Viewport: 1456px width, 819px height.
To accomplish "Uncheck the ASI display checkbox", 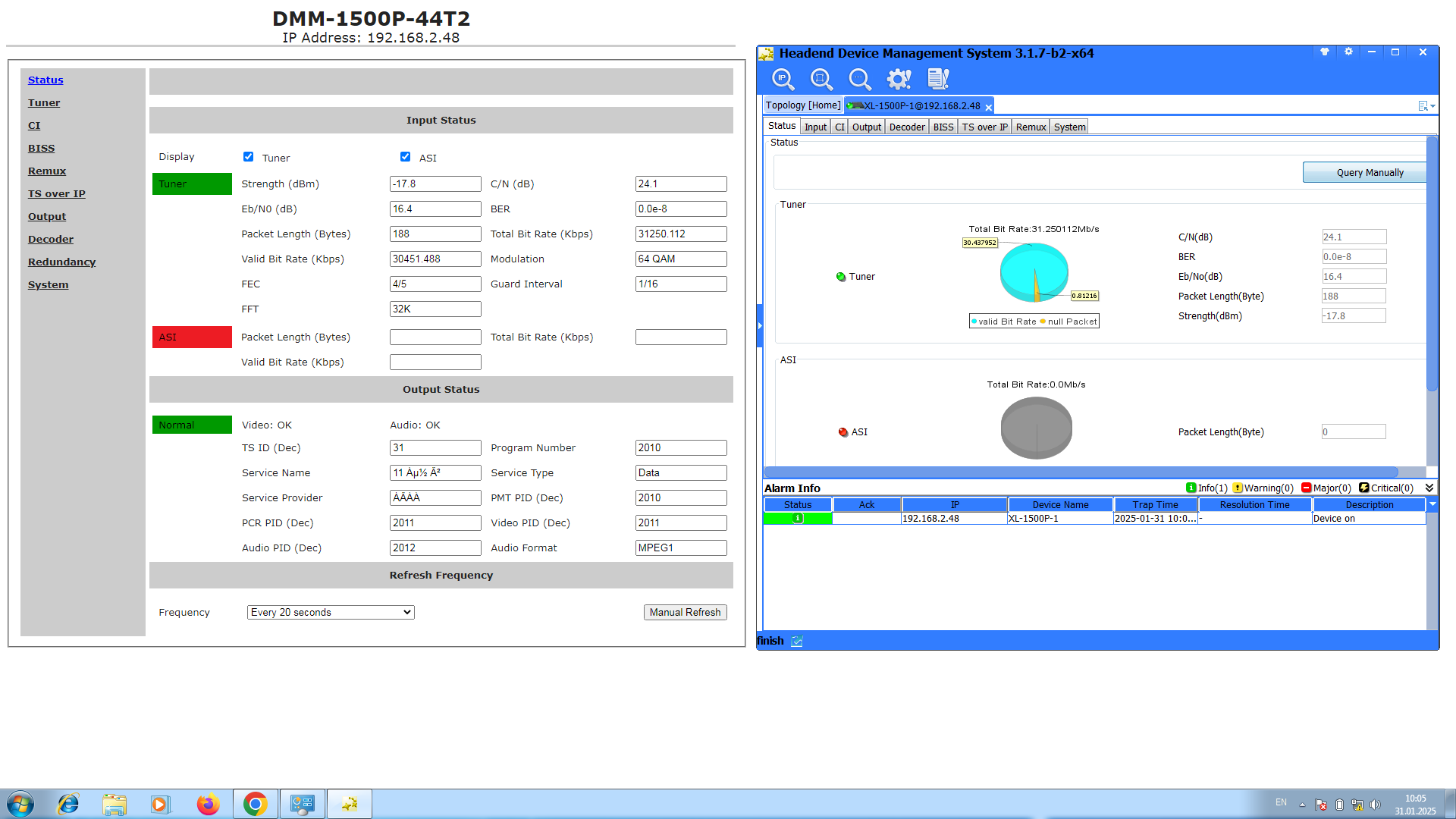I will point(405,157).
